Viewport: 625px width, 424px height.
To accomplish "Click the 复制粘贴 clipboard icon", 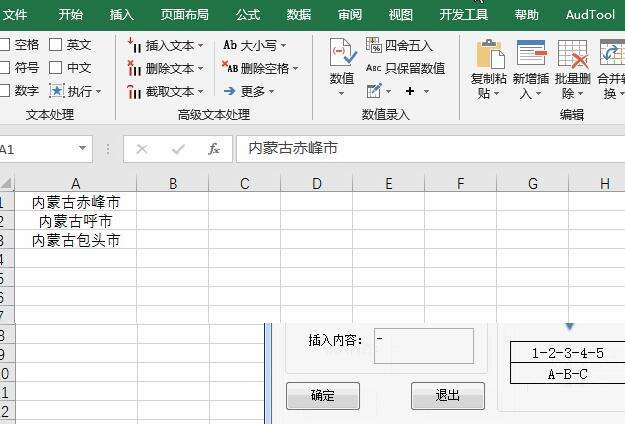I will click(490, 54).
